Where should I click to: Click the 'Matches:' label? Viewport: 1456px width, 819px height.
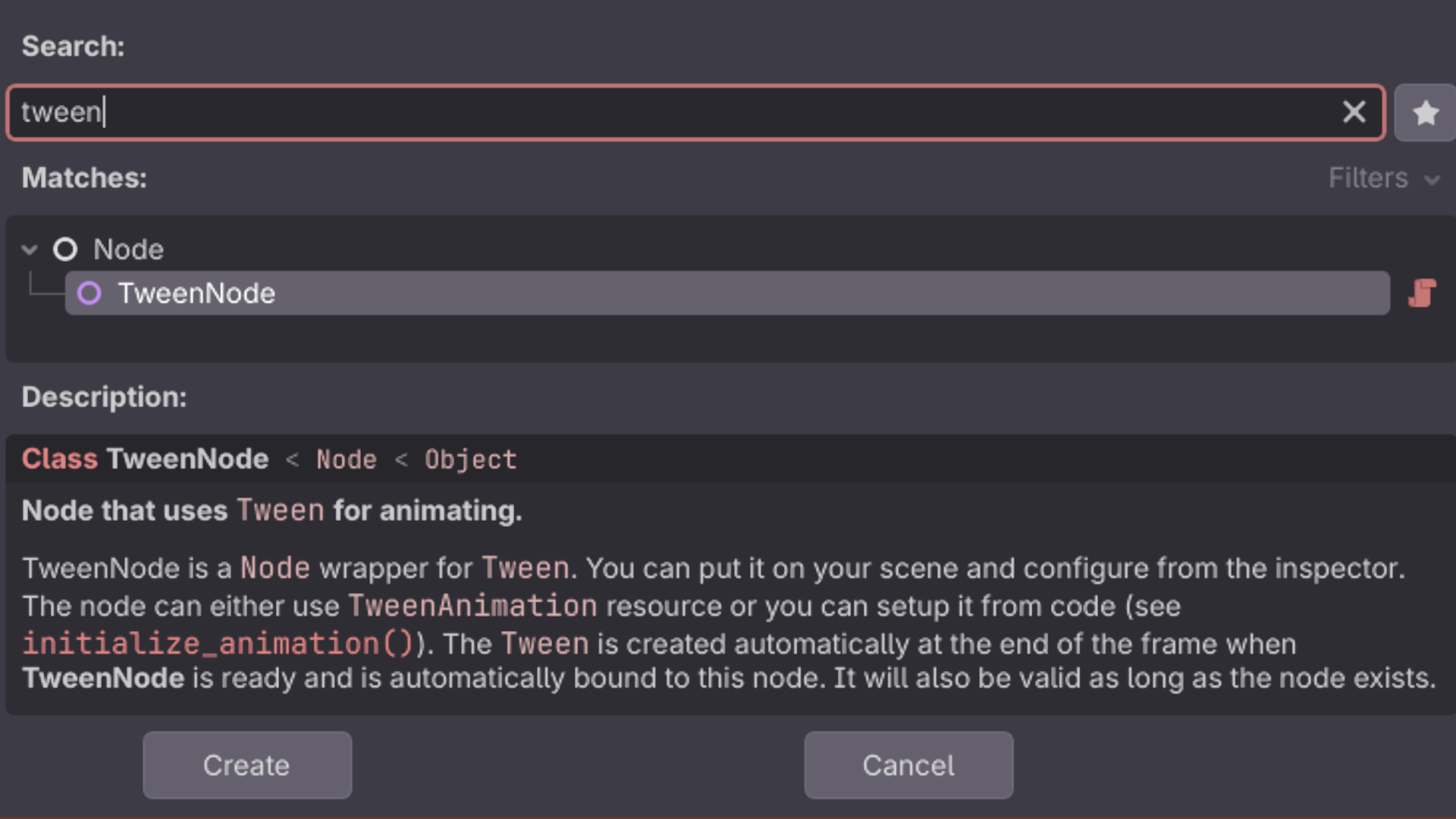tap(84, 178)
